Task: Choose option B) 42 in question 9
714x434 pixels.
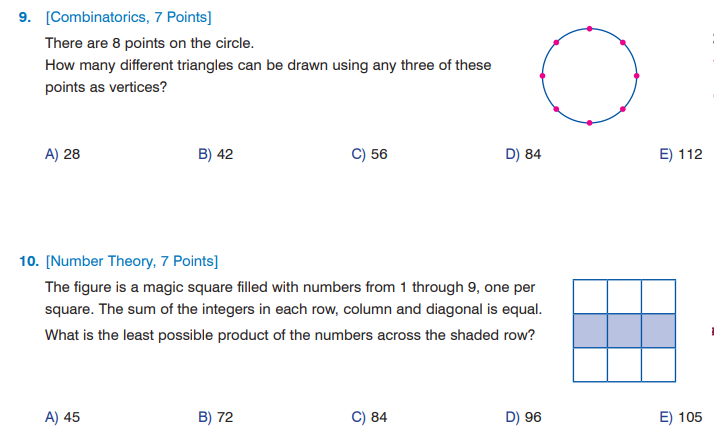Action: pos(215,155)
